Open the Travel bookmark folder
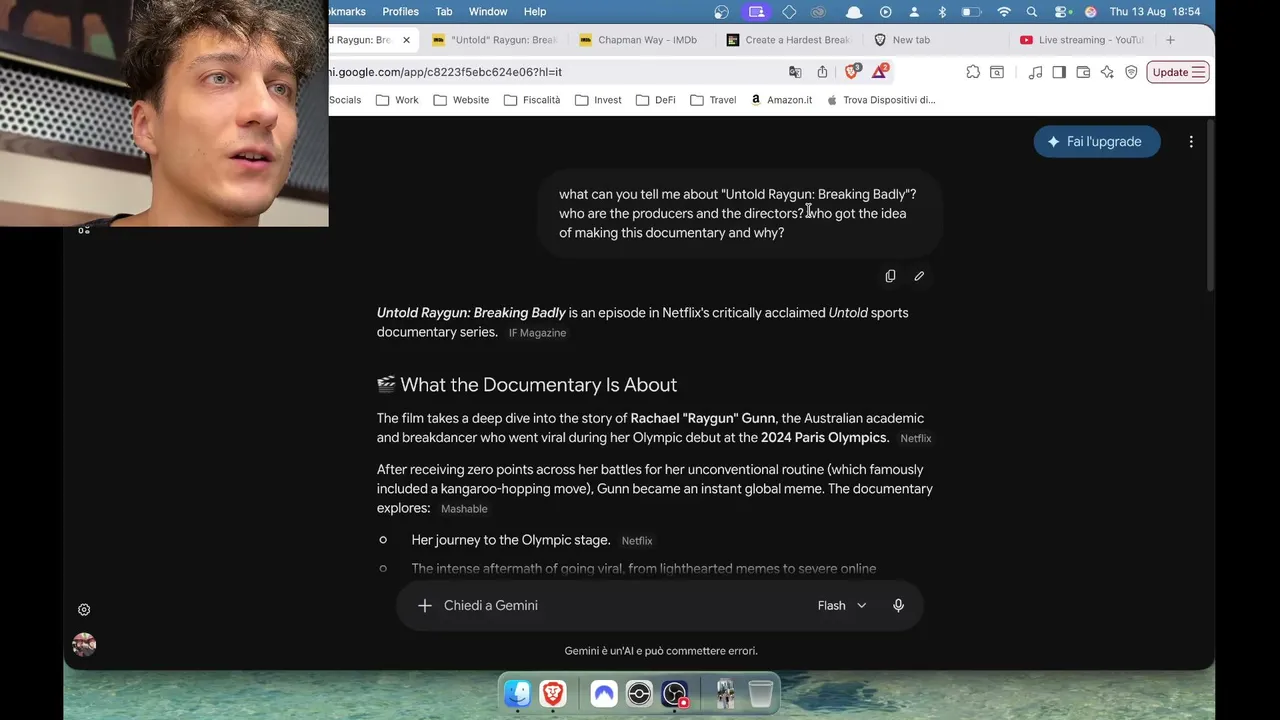This screenshot has width=1280, height=720. (713, 100)
